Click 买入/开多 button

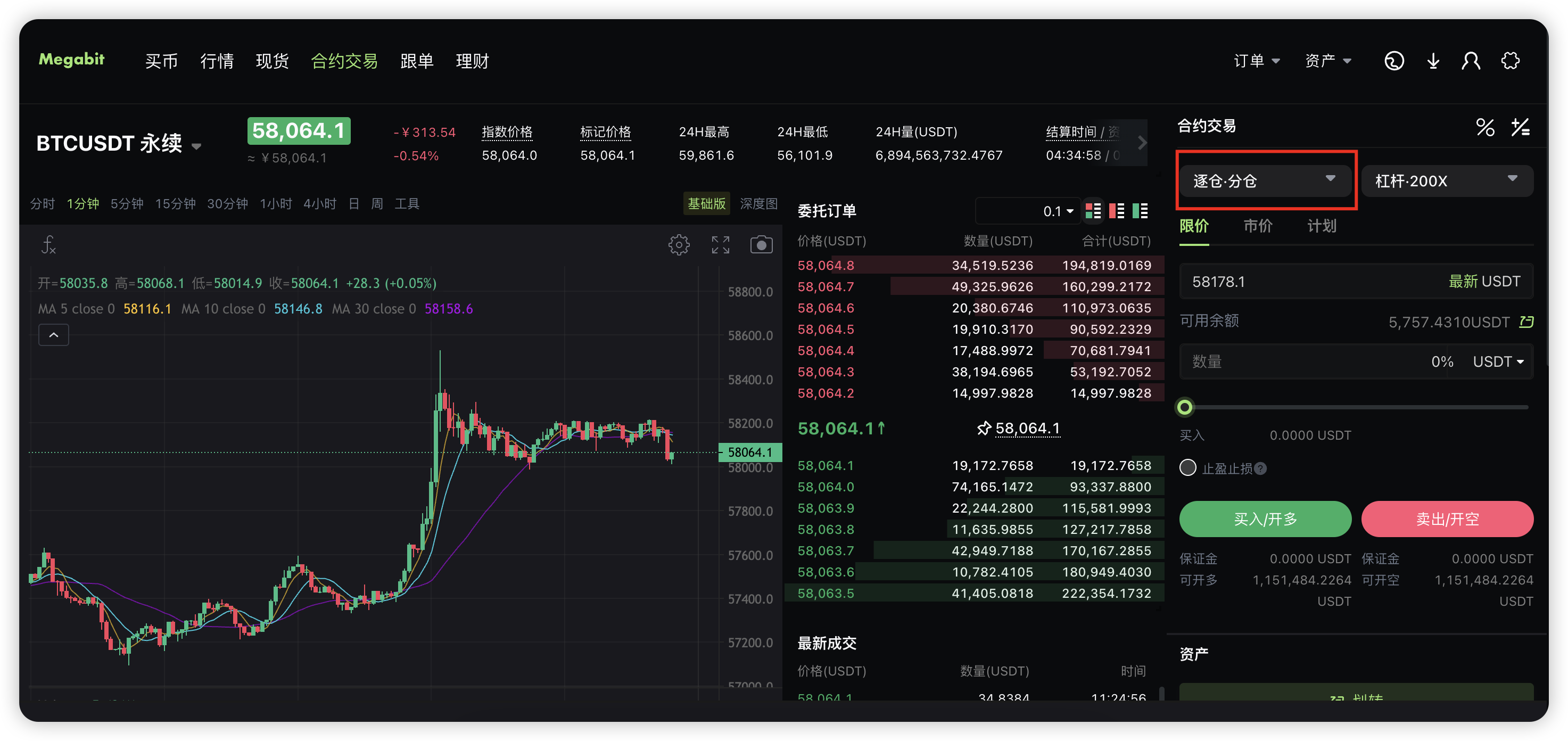[1265, 519]
